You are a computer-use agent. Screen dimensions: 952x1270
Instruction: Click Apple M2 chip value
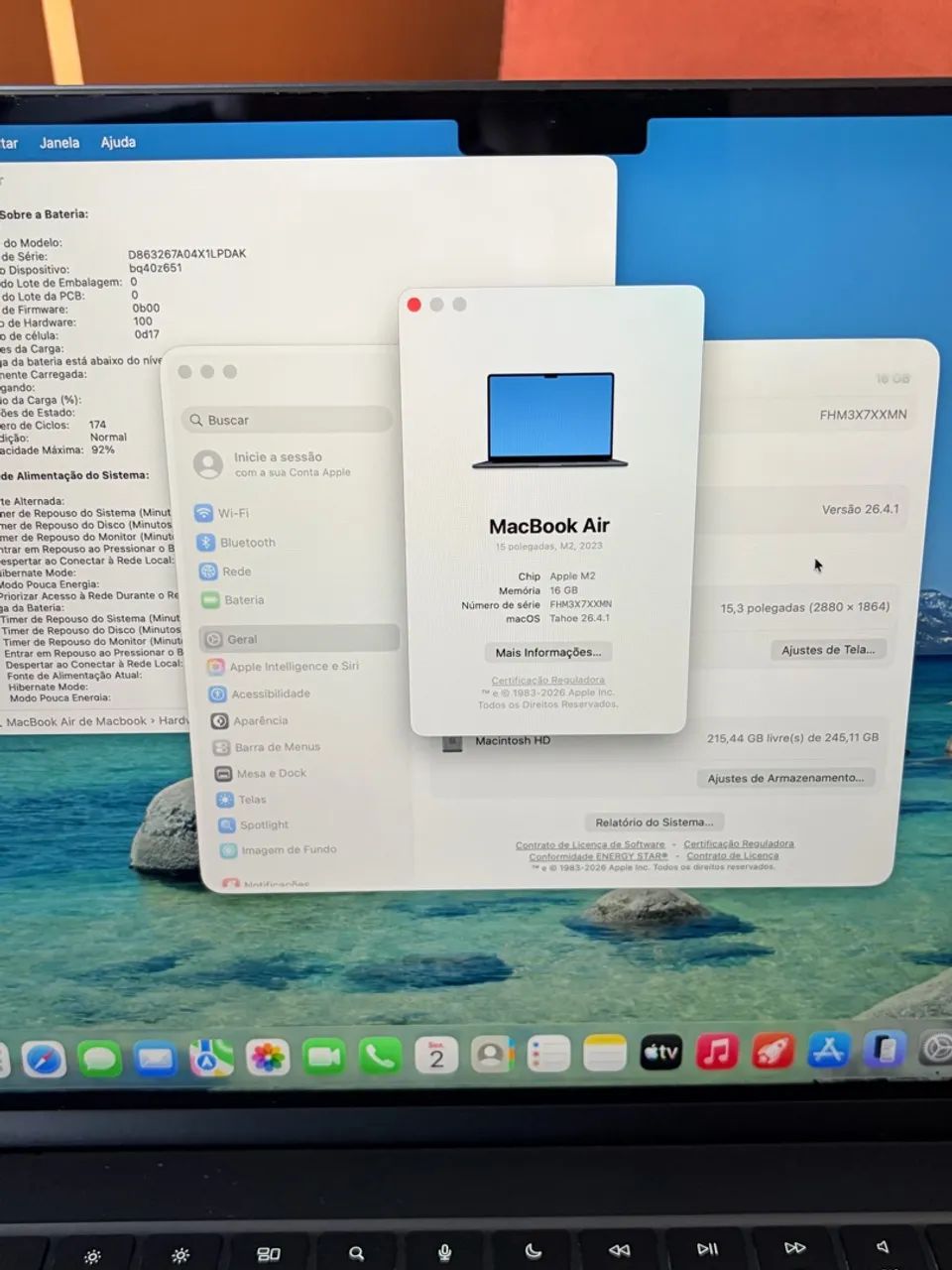572,576
